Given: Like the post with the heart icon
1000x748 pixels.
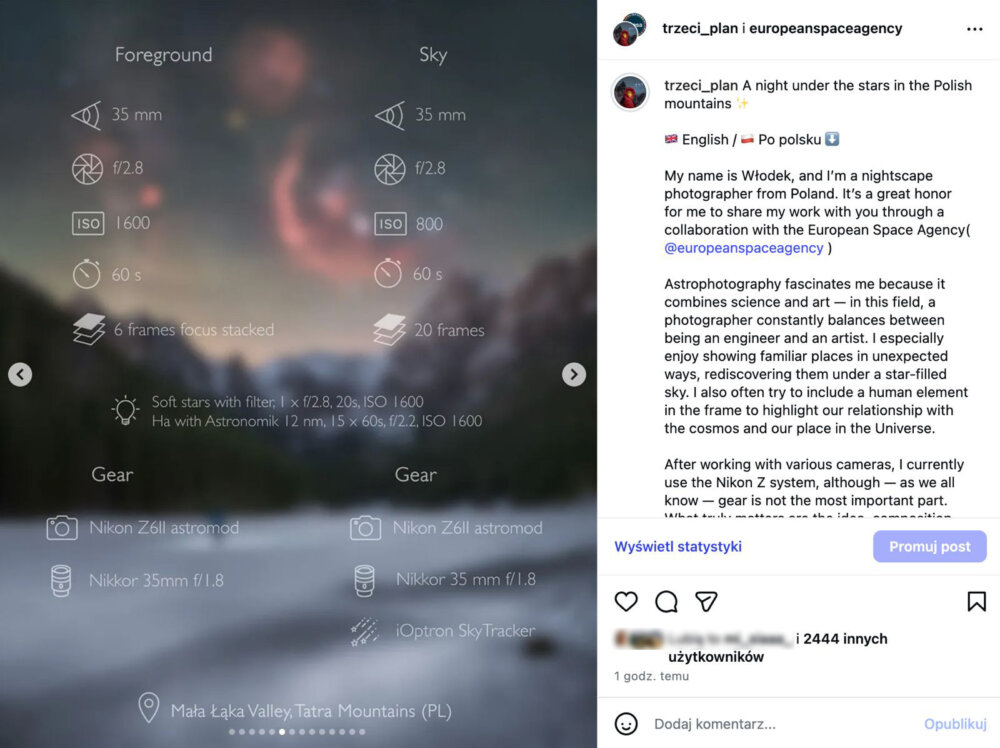Looking at the screenshot, I should (626, 601).
